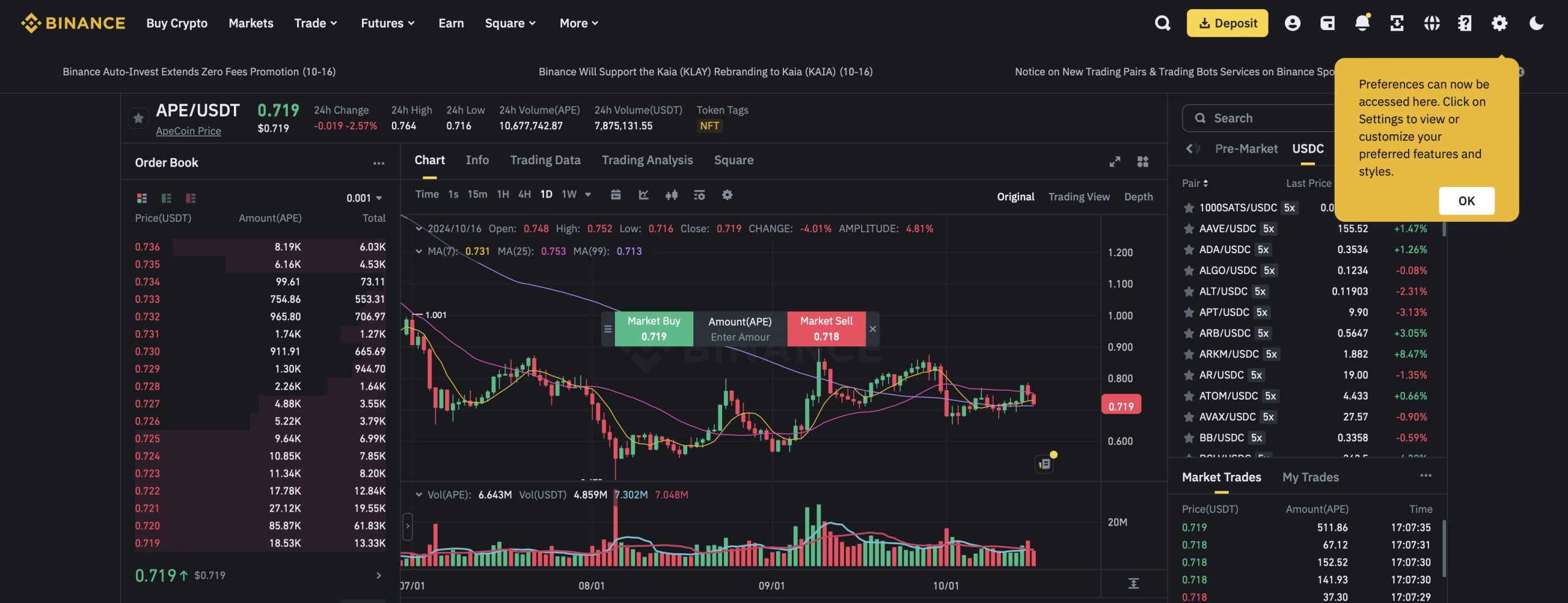Open the settings gear in header

pyautogui.click(x=1499, y=23)
